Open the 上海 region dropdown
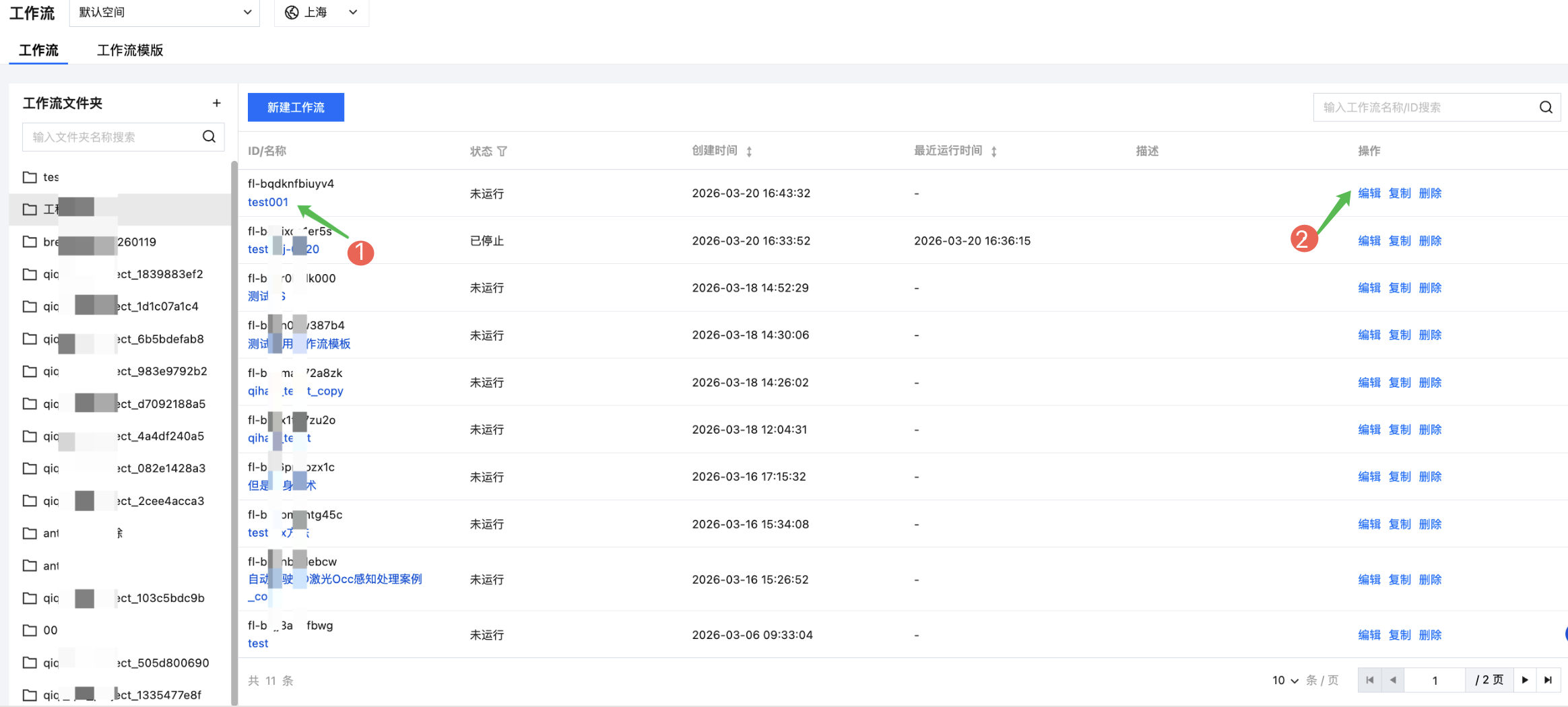The width and height of the screenshot is (1568, 707). [321, 12]
